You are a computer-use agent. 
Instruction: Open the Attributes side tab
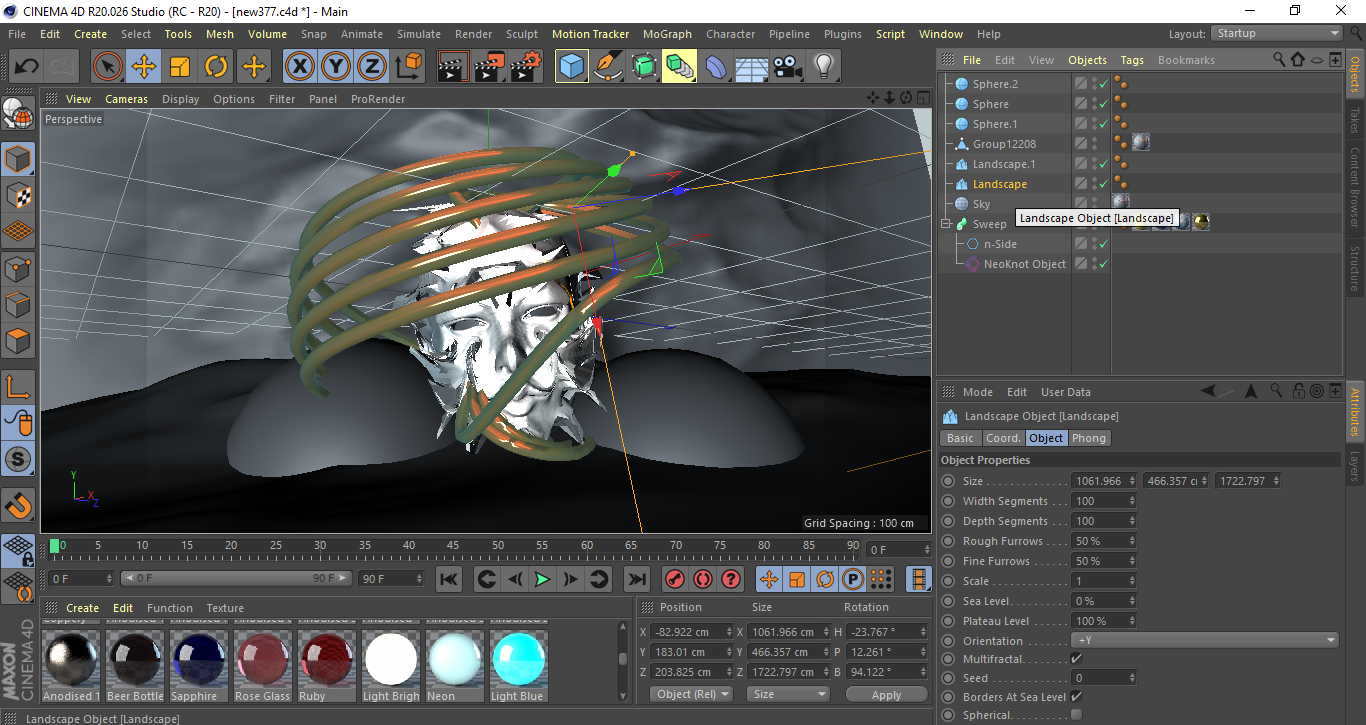point(1355,412)
